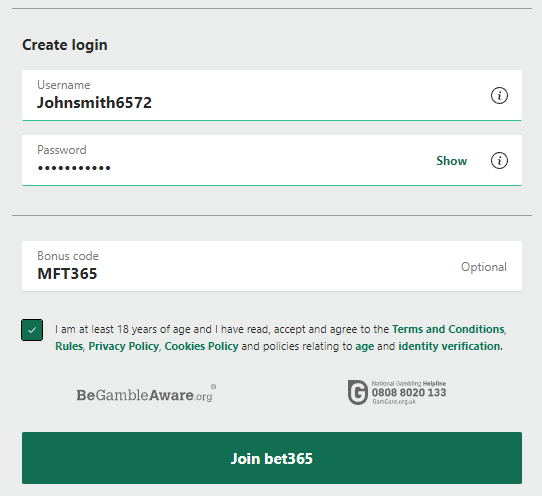The width and height of the screenshot is (542, 496).
Task: Untick the age and terms agreement checkbox
Action: click(32, 330)
